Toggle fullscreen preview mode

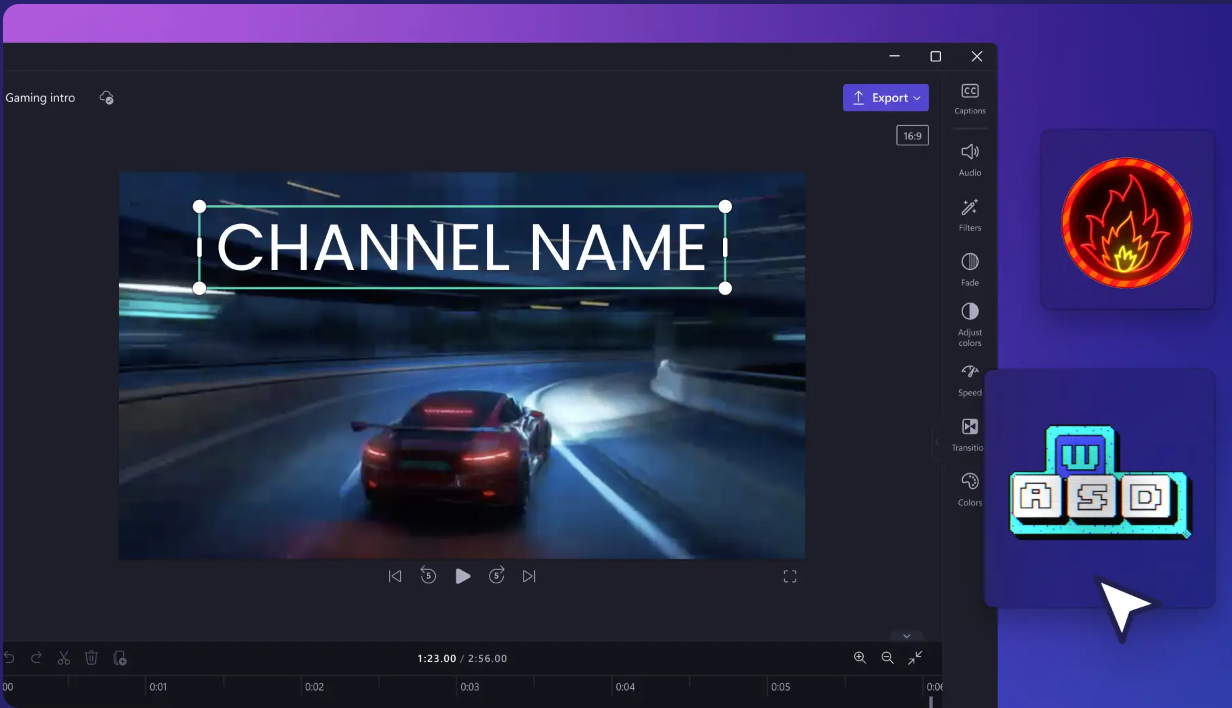(790, 576)
